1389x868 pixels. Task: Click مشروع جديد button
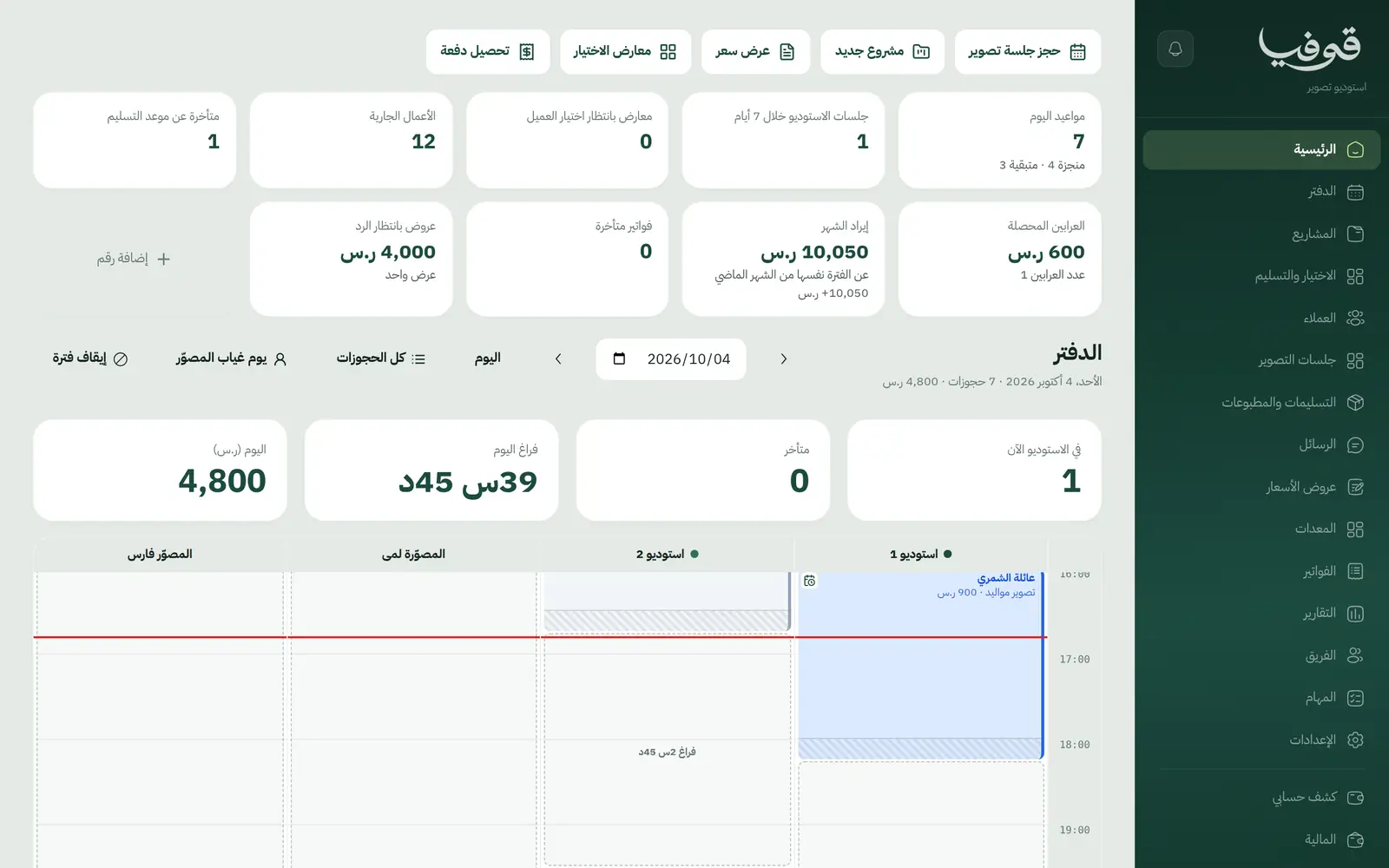[x=882, y=52]
